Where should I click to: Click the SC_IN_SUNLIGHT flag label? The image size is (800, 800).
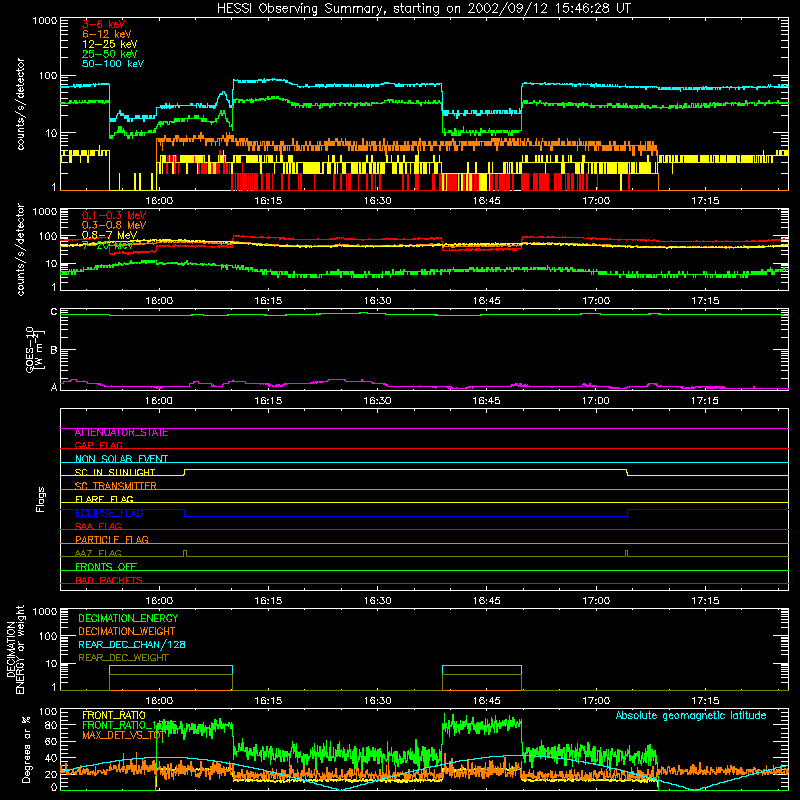coord(115,472)
